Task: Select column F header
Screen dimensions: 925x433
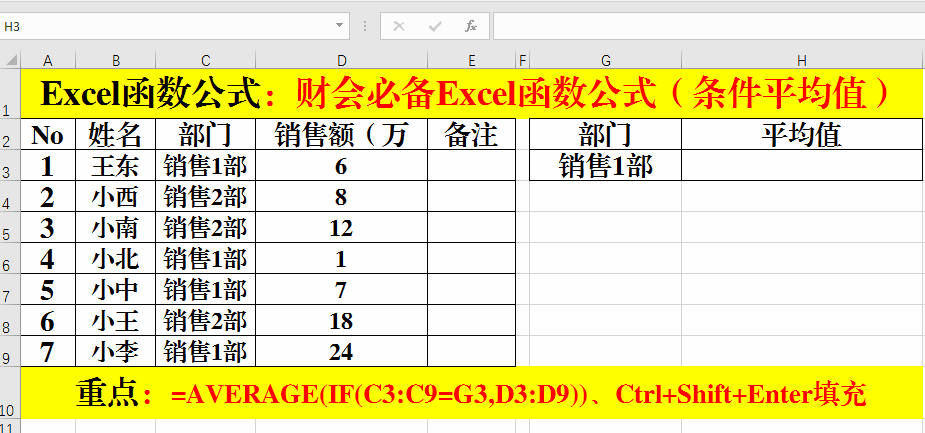Action: click(x=523, y=60)
